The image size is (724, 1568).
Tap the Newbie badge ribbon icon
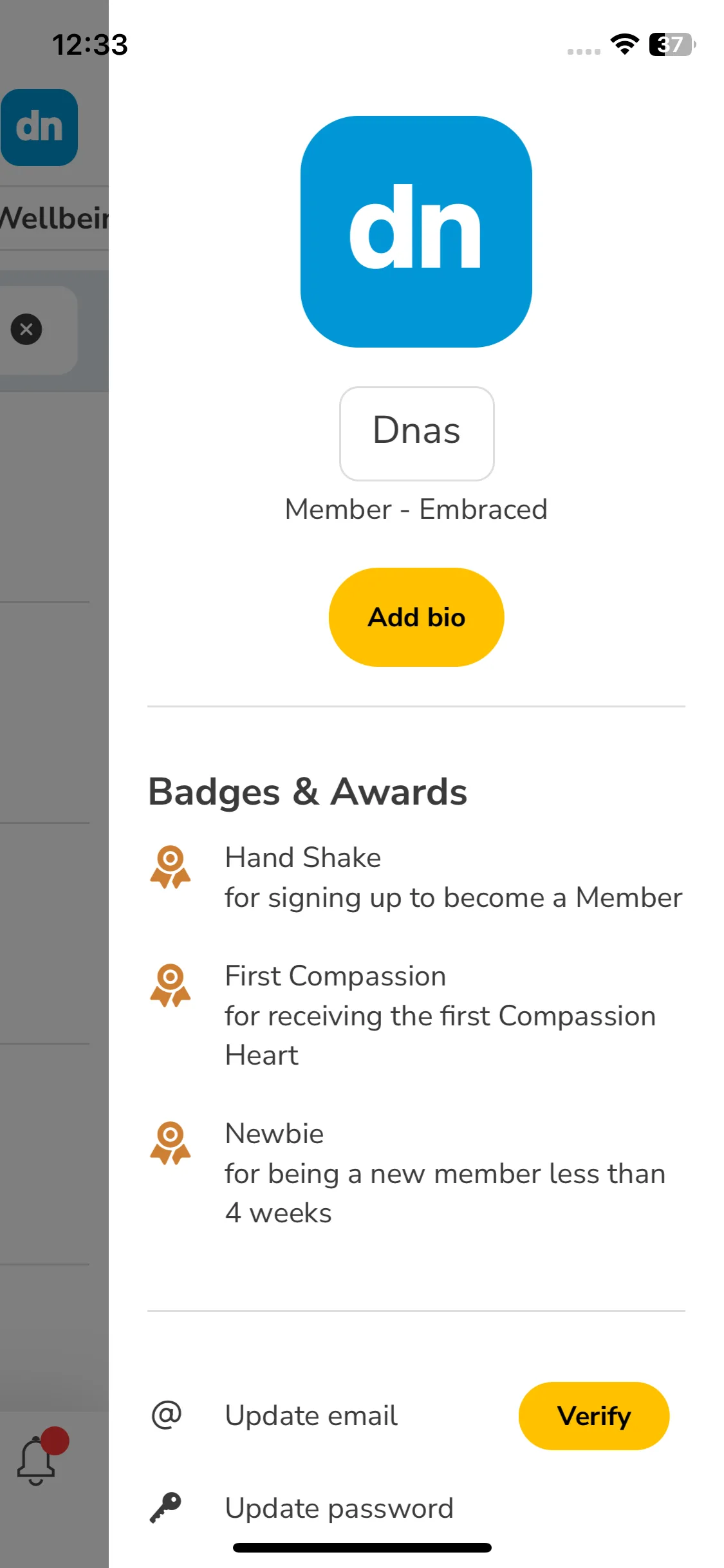tap(171, 1143)
